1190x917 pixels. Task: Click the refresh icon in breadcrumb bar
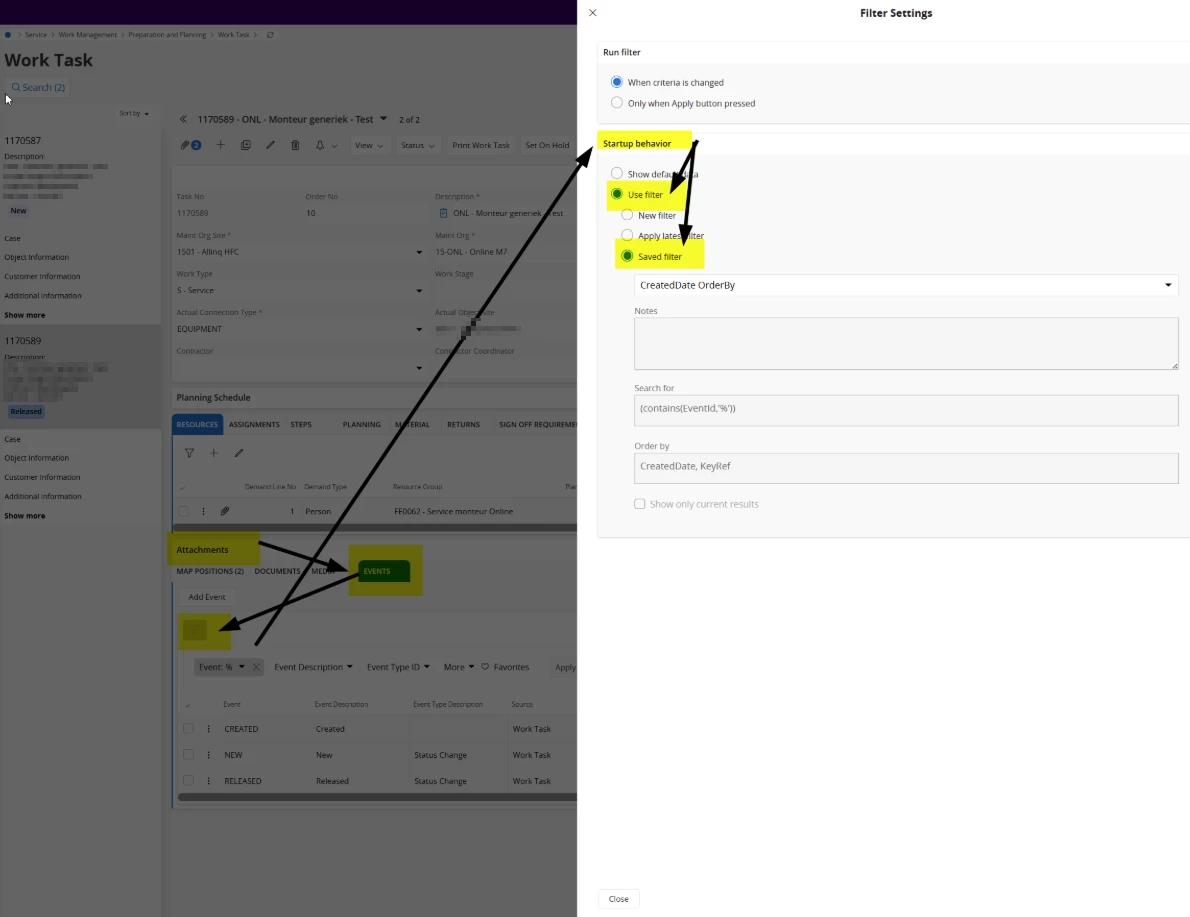click(x=270, y=35)
